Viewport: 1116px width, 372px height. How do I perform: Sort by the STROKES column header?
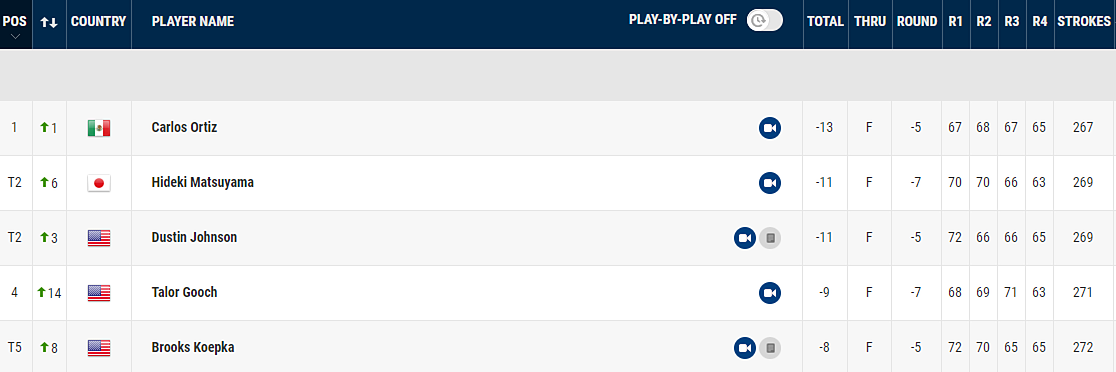[1084, 21]
